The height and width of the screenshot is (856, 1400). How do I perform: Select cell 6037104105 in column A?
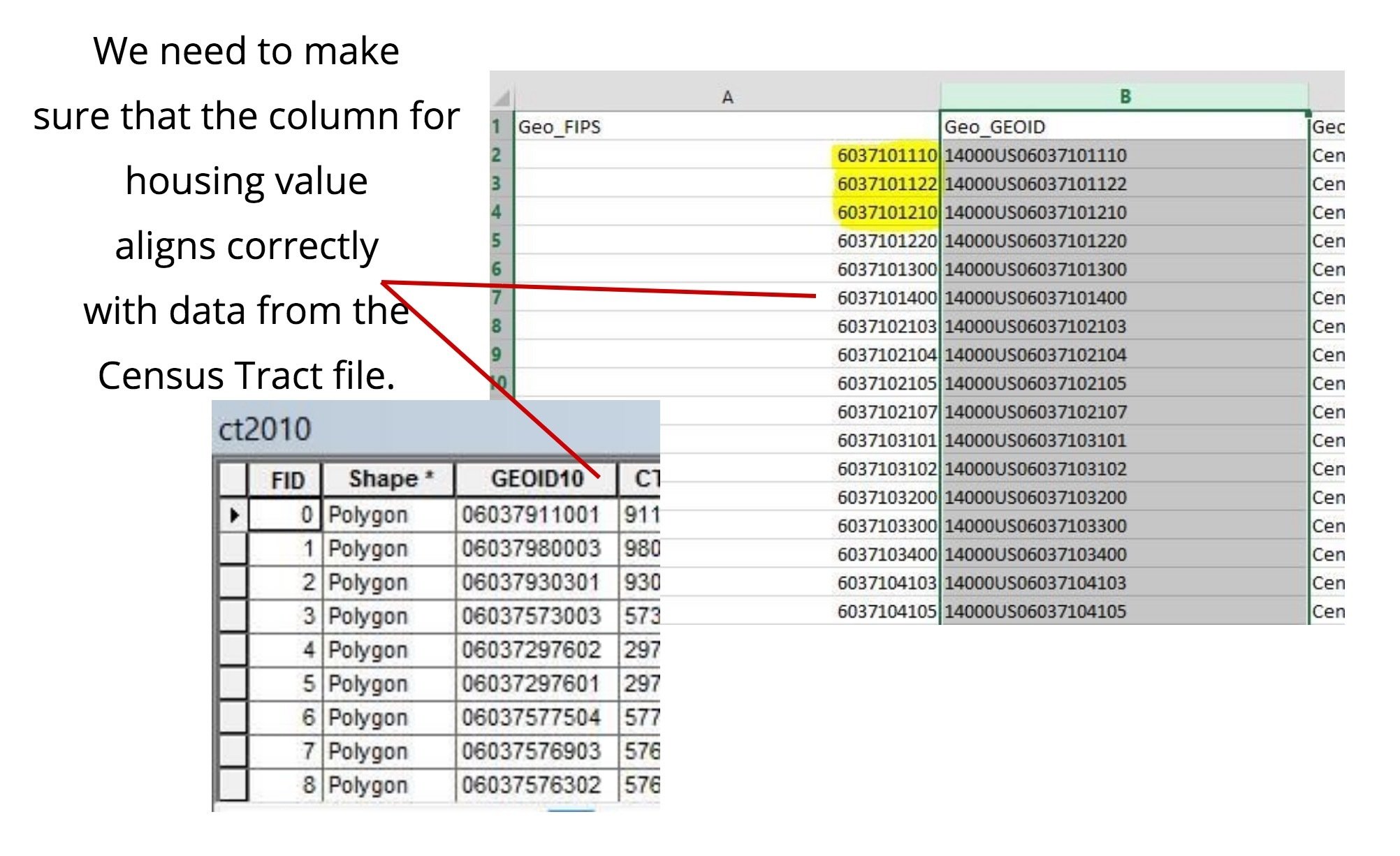pyautogui.click(x=886, y=612)
